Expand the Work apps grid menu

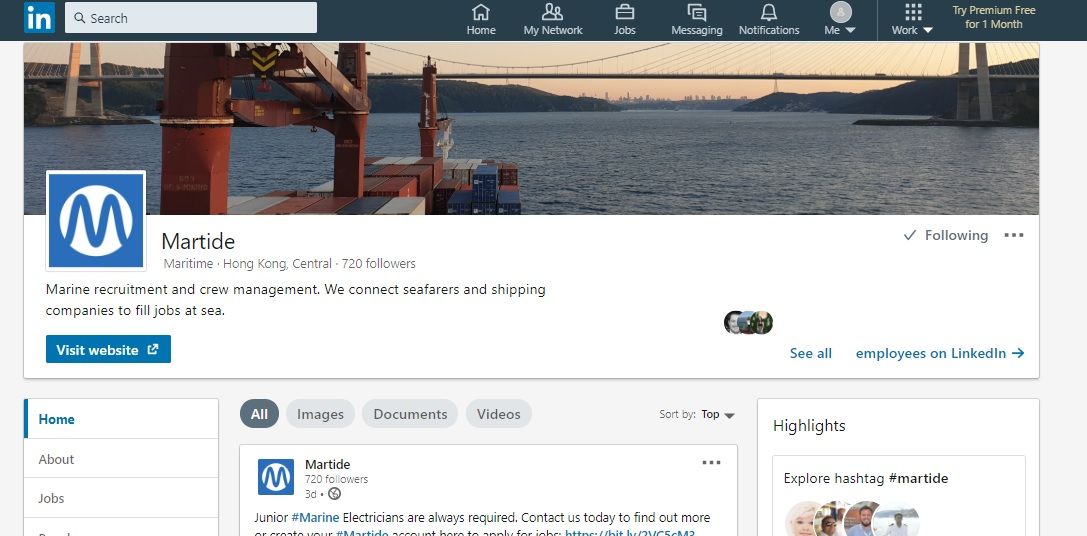point(912,19)
